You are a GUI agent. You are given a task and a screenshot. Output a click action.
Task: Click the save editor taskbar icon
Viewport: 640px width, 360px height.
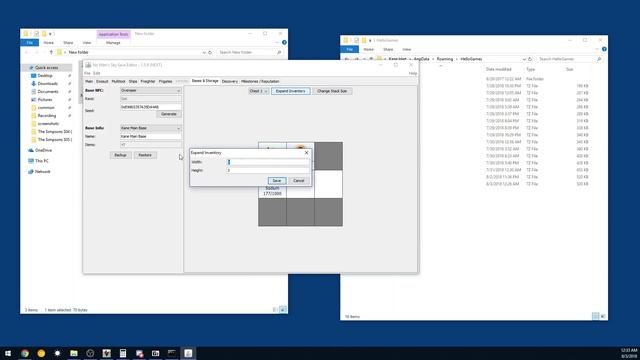coord(188,353)
